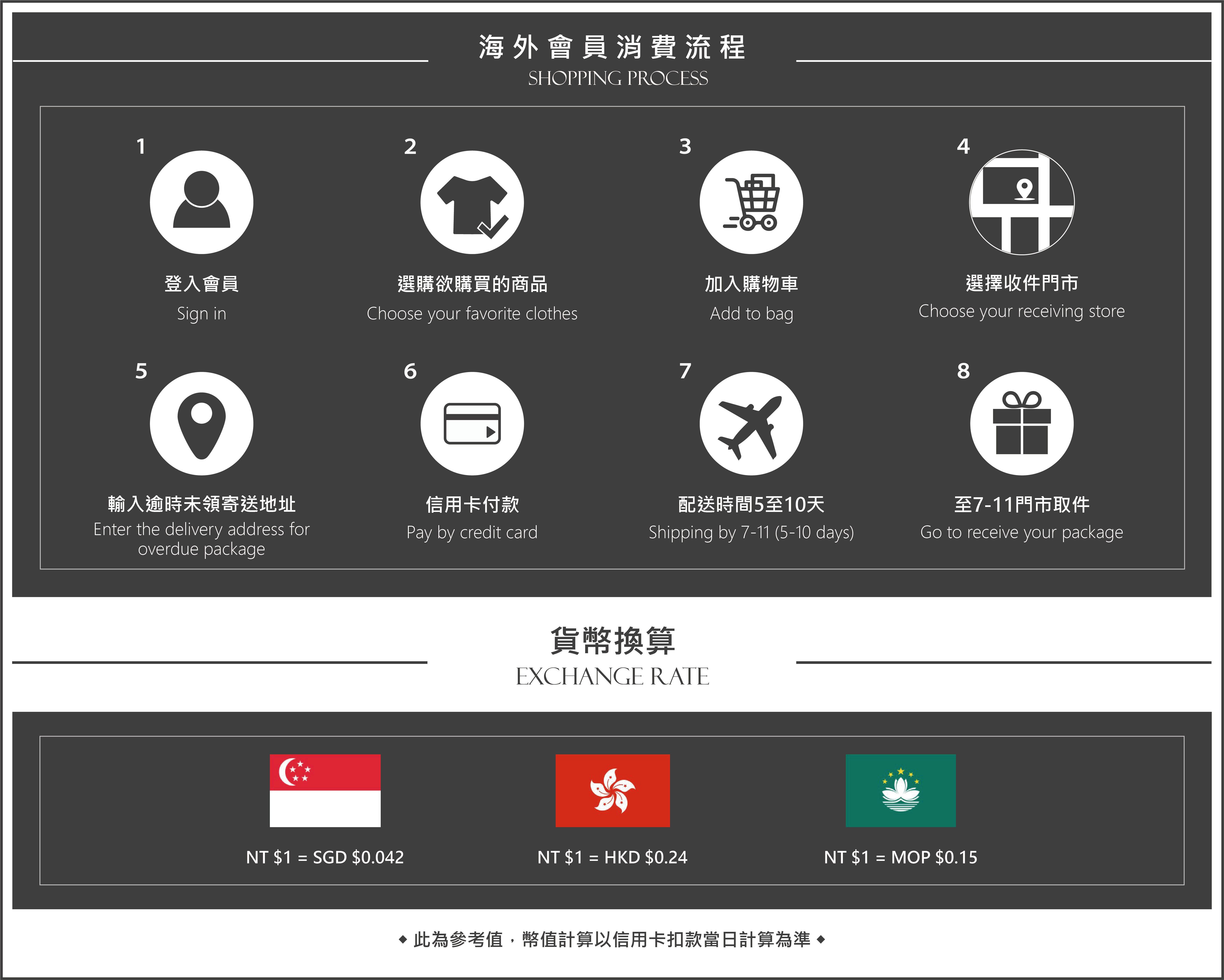
Task: Click the 'Add to bag' label
Action: pos(751,313)
